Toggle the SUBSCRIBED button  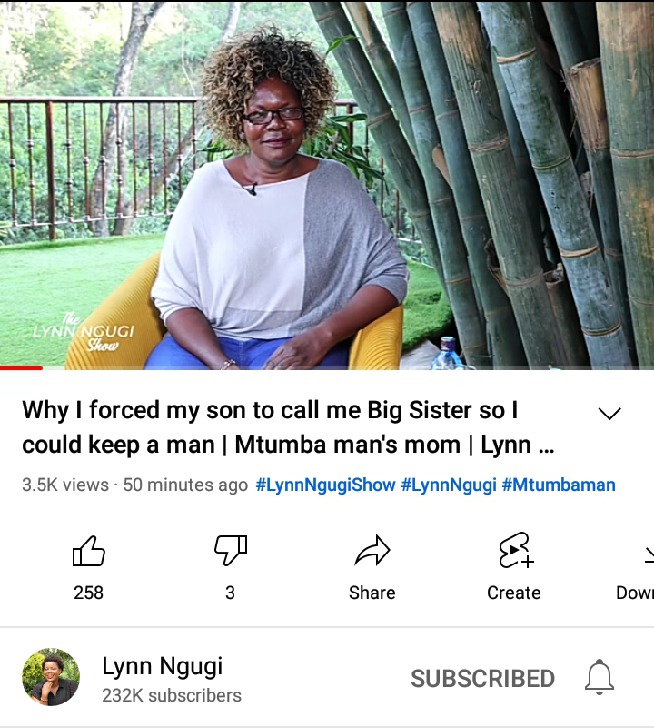click(x=482, y=678)
